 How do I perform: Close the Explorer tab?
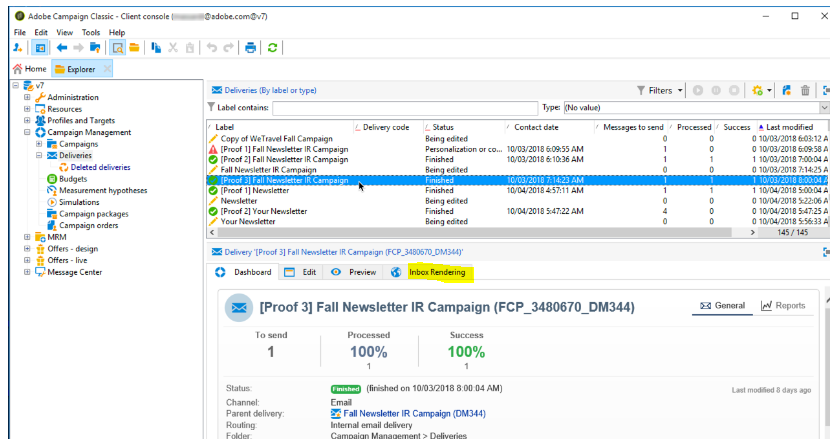tap(107, 69)
